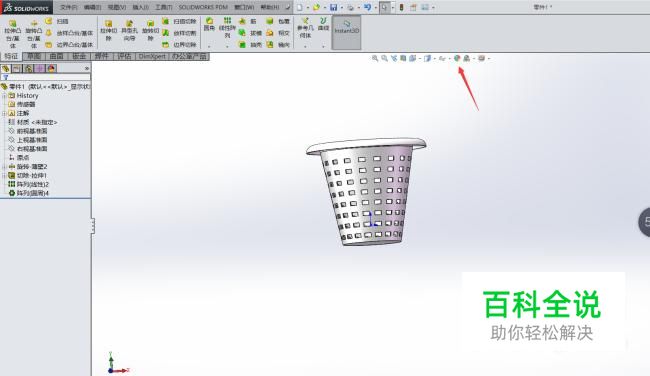Open dropdown arrow next to Undo icon
Viewport: 650px width, 376px height.
[x=375, y=7]
